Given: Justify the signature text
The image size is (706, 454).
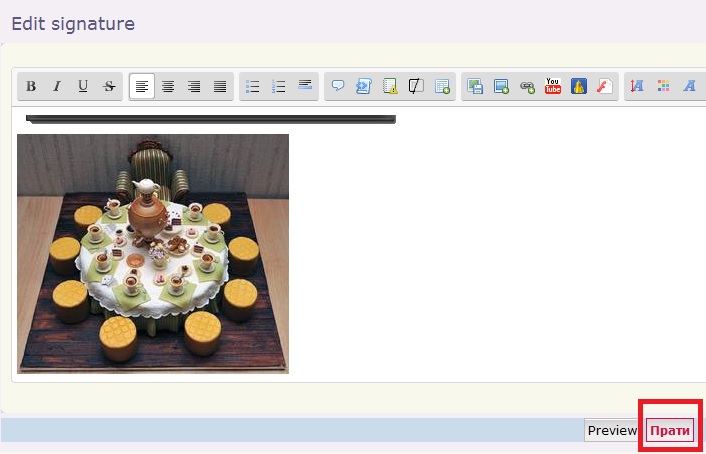Looking at the screenshot, I should pos(220,86).
